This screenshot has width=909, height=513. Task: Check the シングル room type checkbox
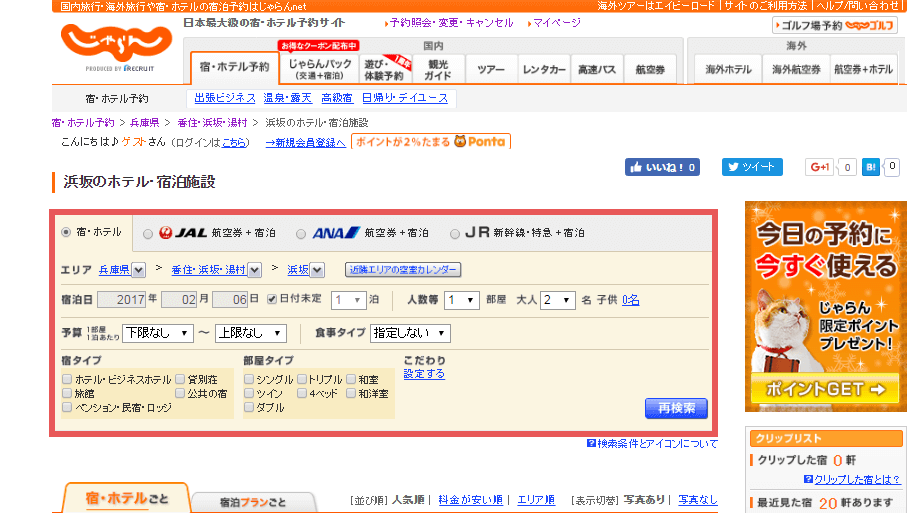pos(249,380)
